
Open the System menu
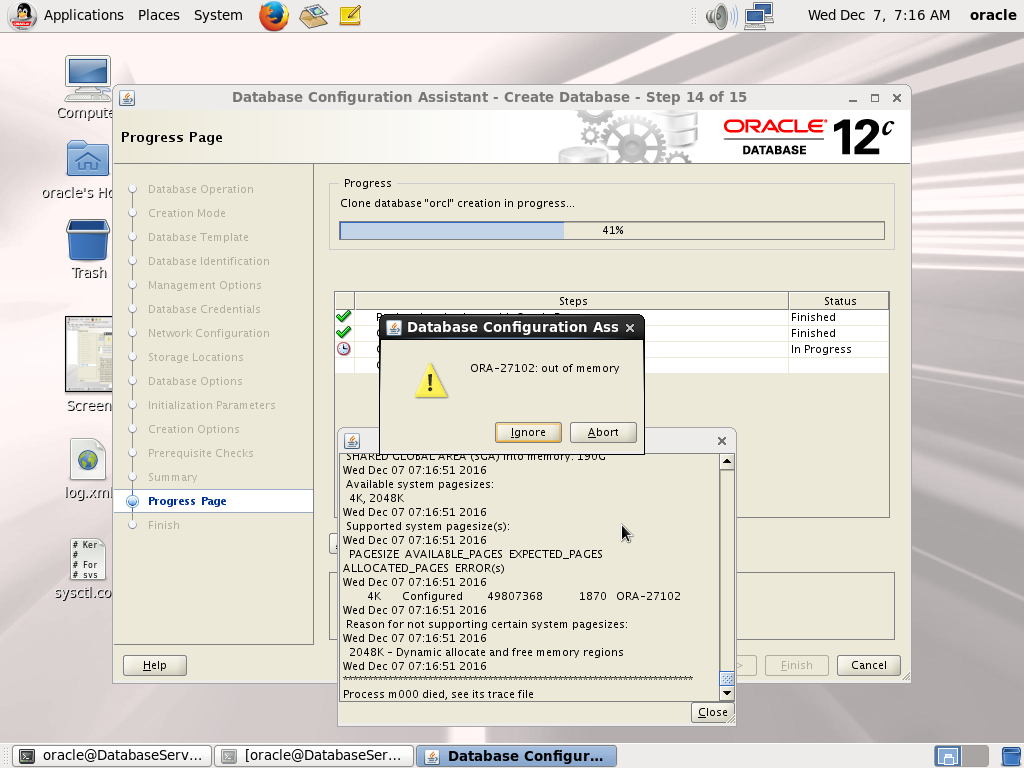(x=218, y=15)
